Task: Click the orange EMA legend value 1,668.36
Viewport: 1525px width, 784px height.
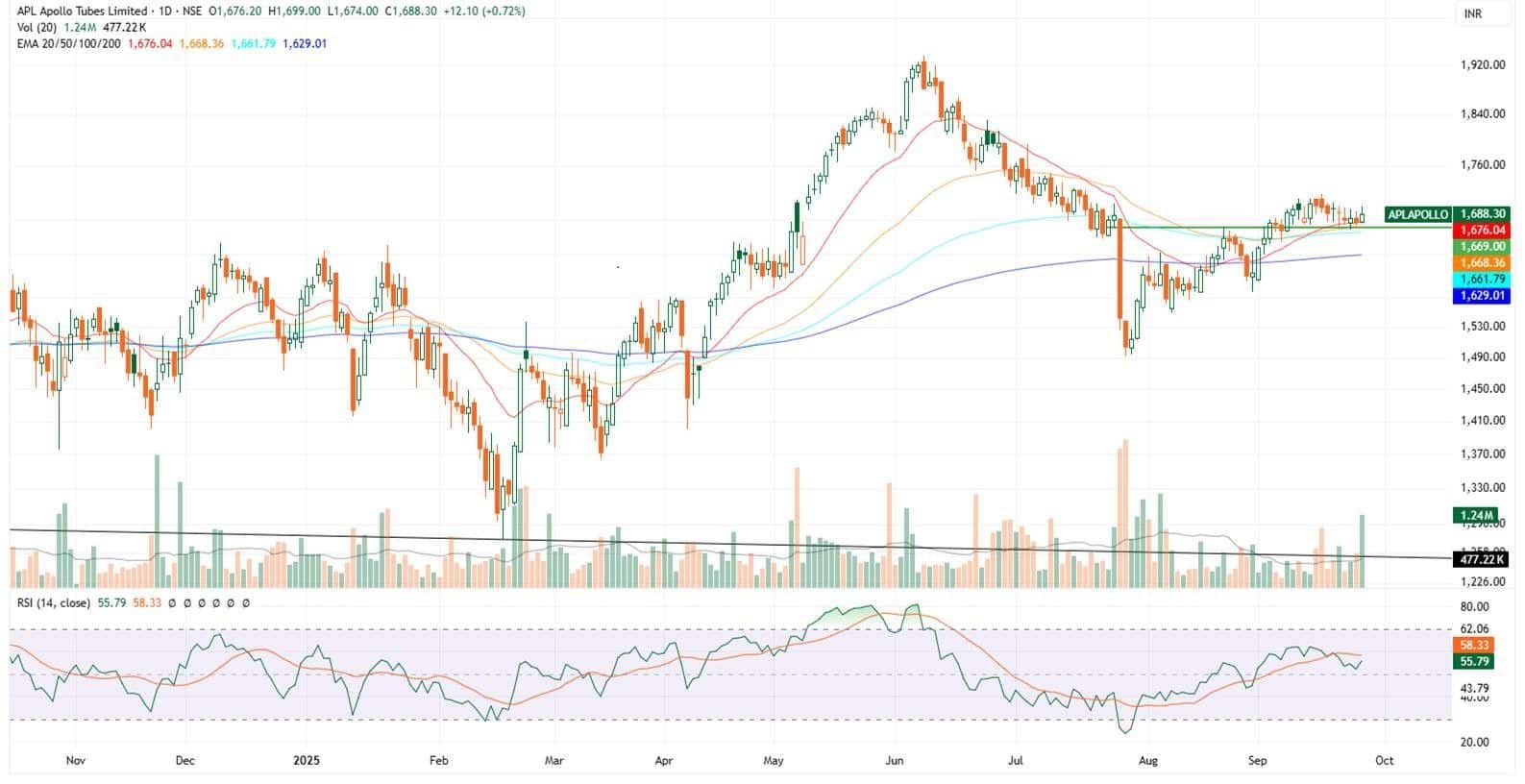Action: point(202,43)
